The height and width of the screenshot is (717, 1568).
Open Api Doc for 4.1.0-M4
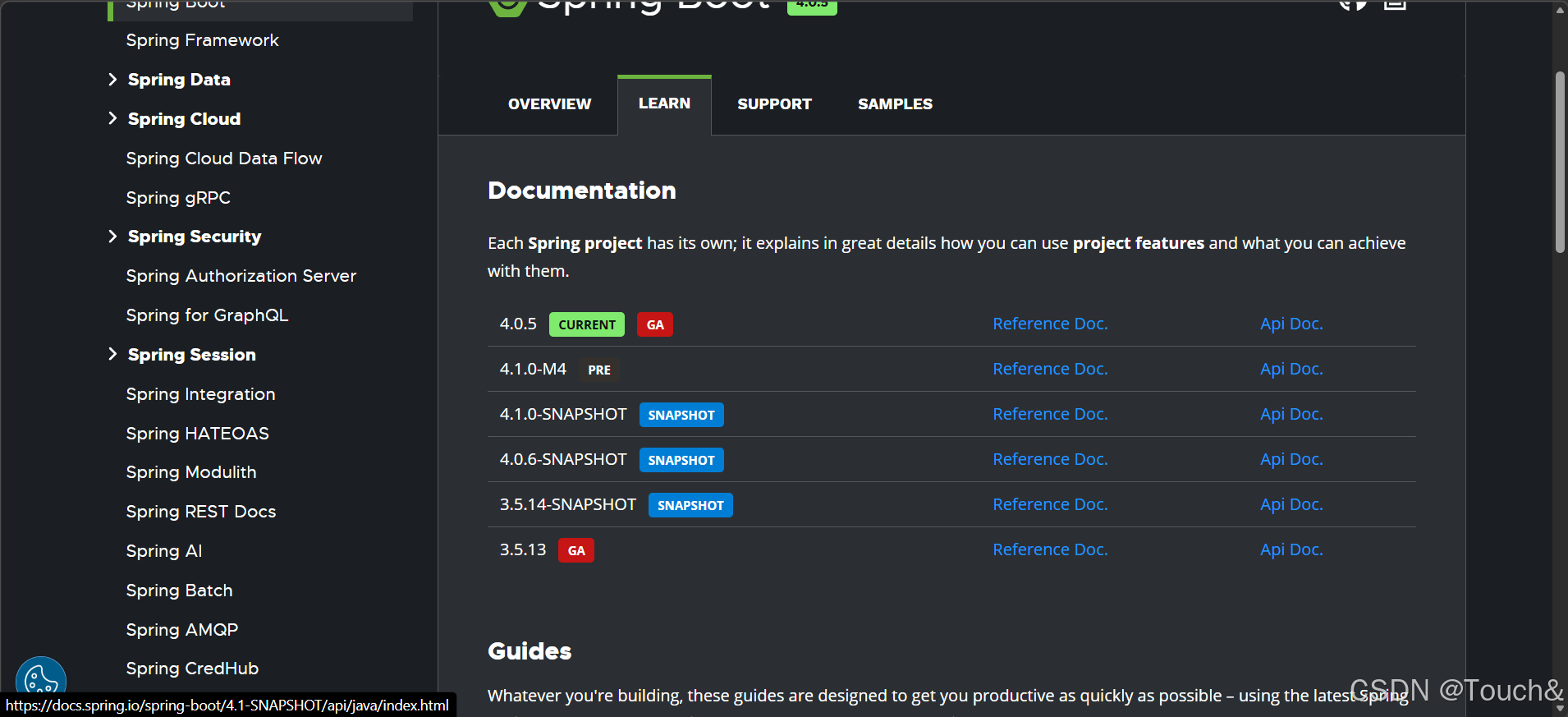[x=1291, y=369]
